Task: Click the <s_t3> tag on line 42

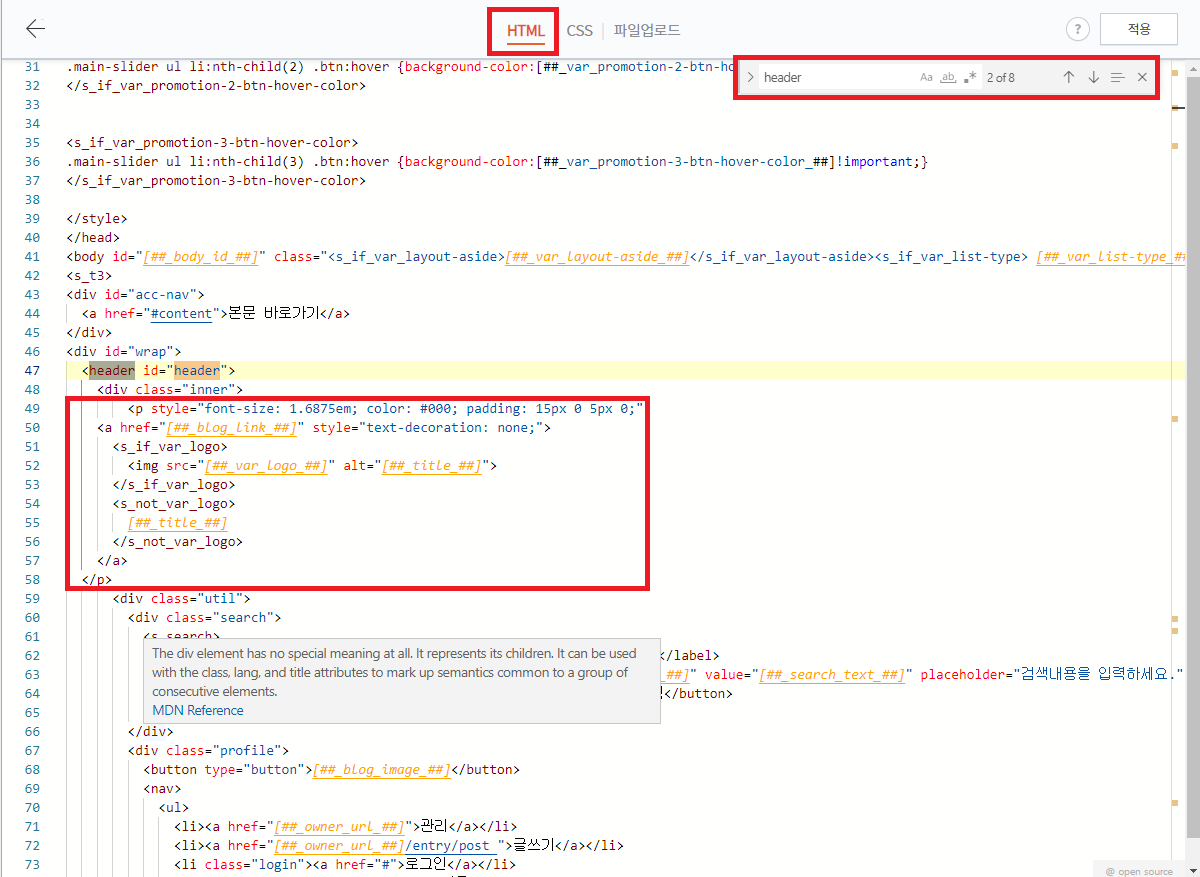Action: coord(89,275)
